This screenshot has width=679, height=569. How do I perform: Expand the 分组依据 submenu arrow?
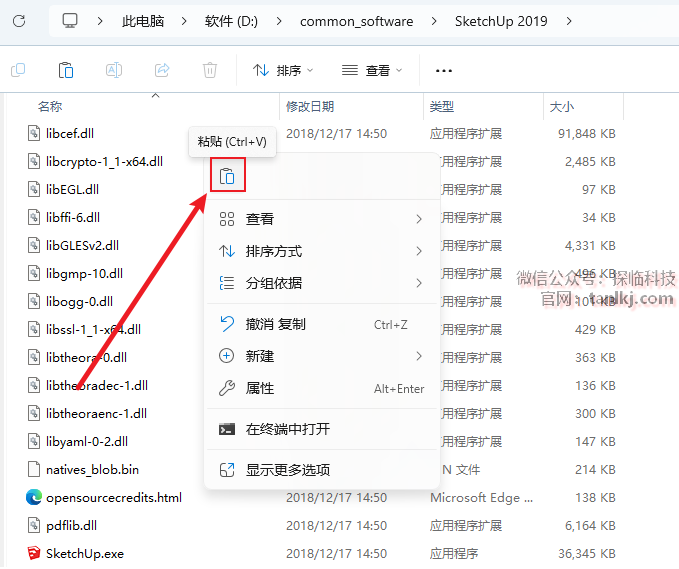point(419,283)
